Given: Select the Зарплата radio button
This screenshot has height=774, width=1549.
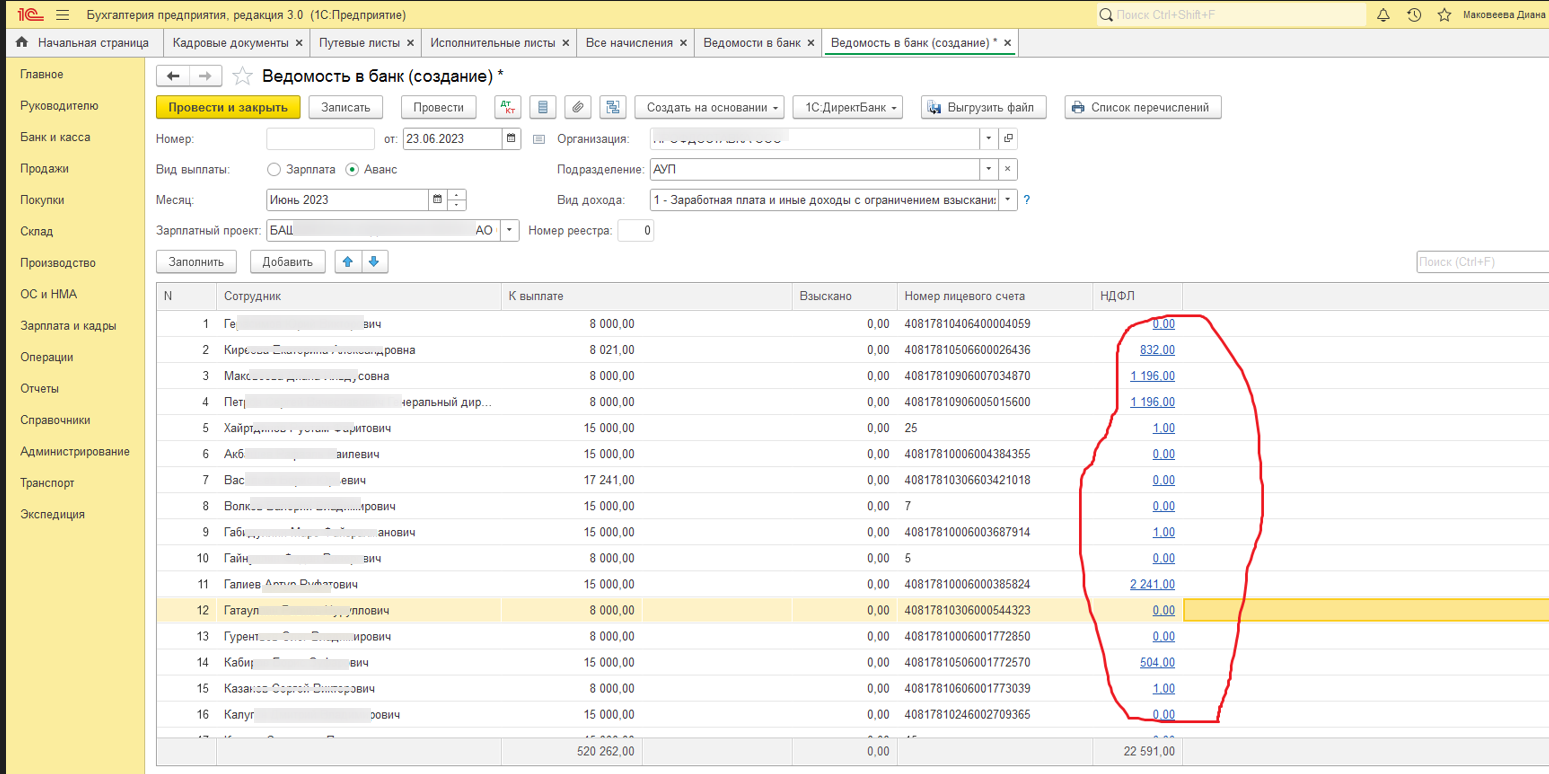Looking at the screenshot, I should click(274, 170).
